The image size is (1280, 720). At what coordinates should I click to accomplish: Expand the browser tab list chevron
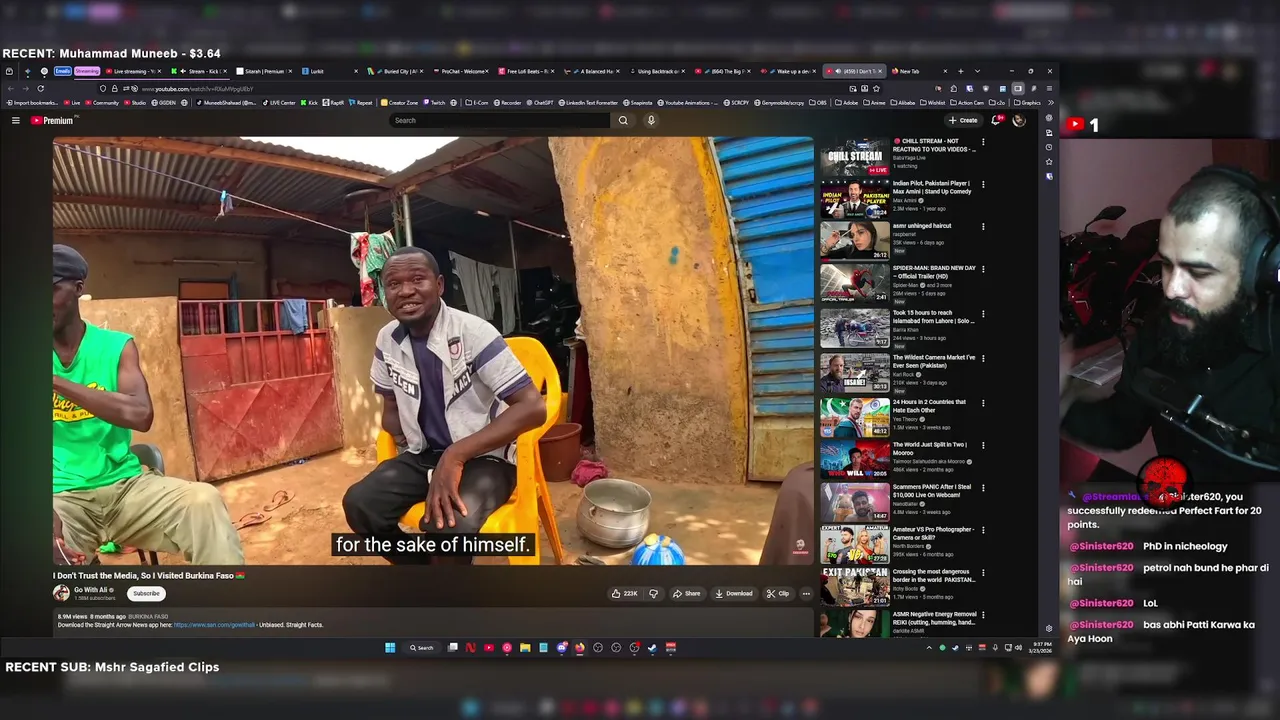(x=977, y=71)
